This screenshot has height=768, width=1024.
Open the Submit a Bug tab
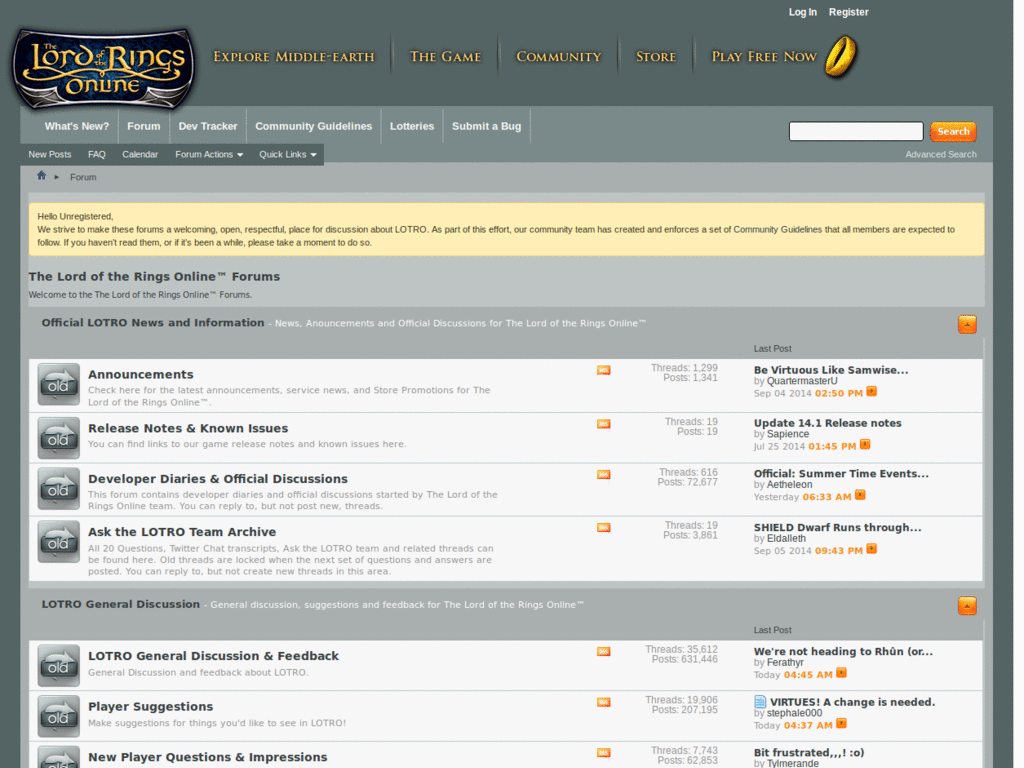tap(487, 126)
